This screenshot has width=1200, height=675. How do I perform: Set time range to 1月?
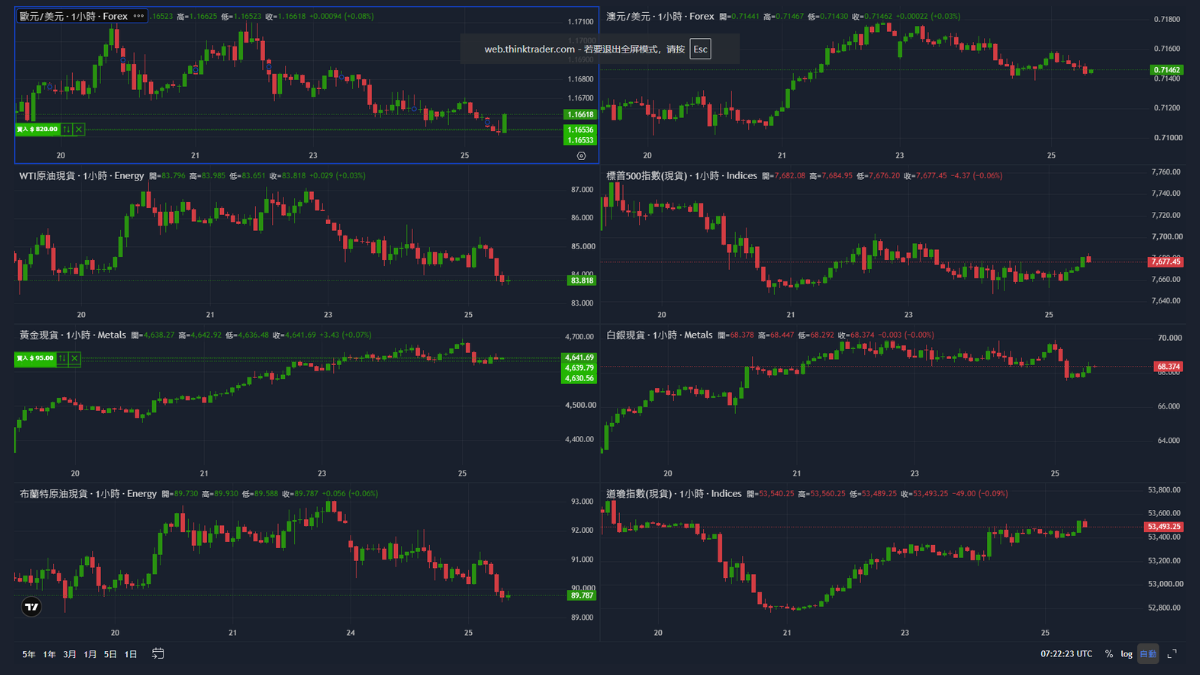pyautogui.click(x=90, y=654)
